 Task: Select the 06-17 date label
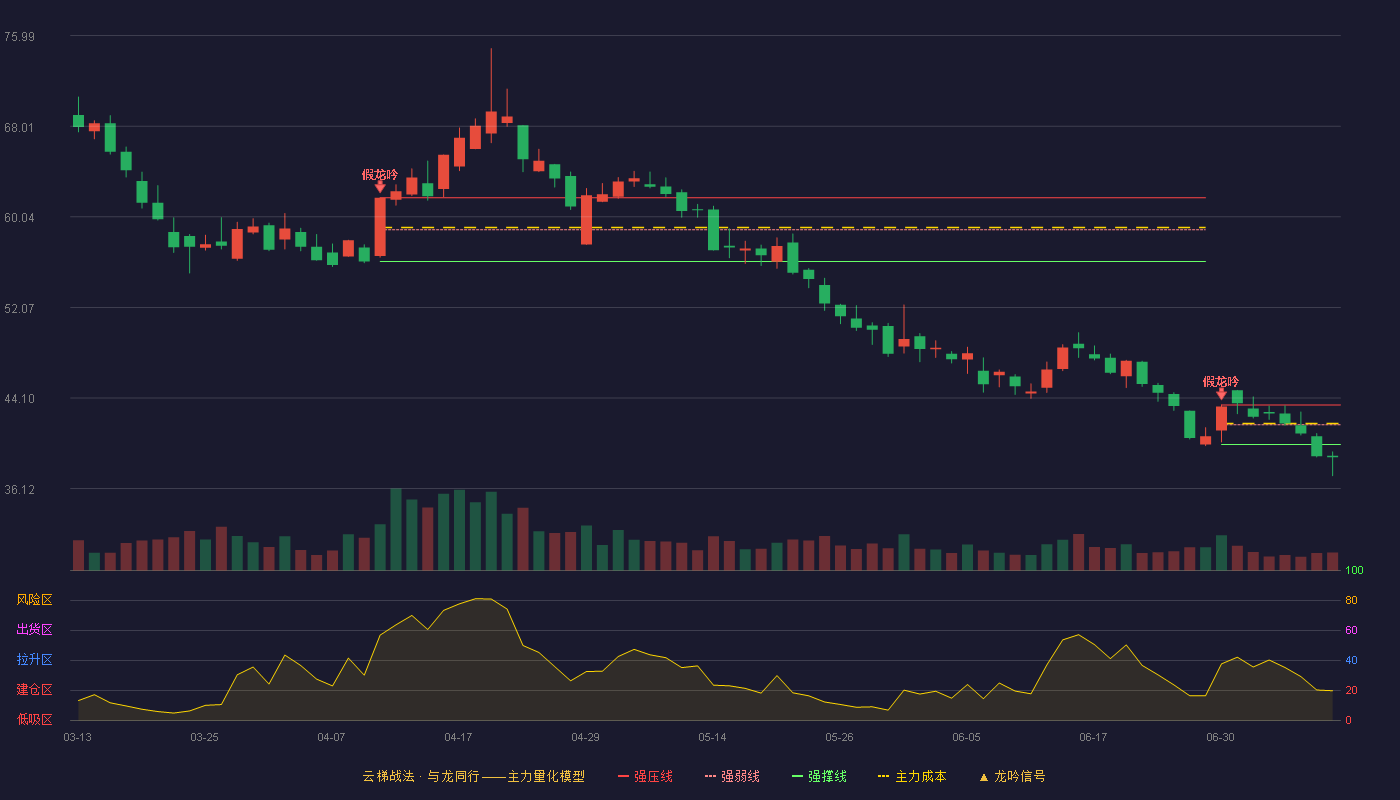click(1093, 737)
